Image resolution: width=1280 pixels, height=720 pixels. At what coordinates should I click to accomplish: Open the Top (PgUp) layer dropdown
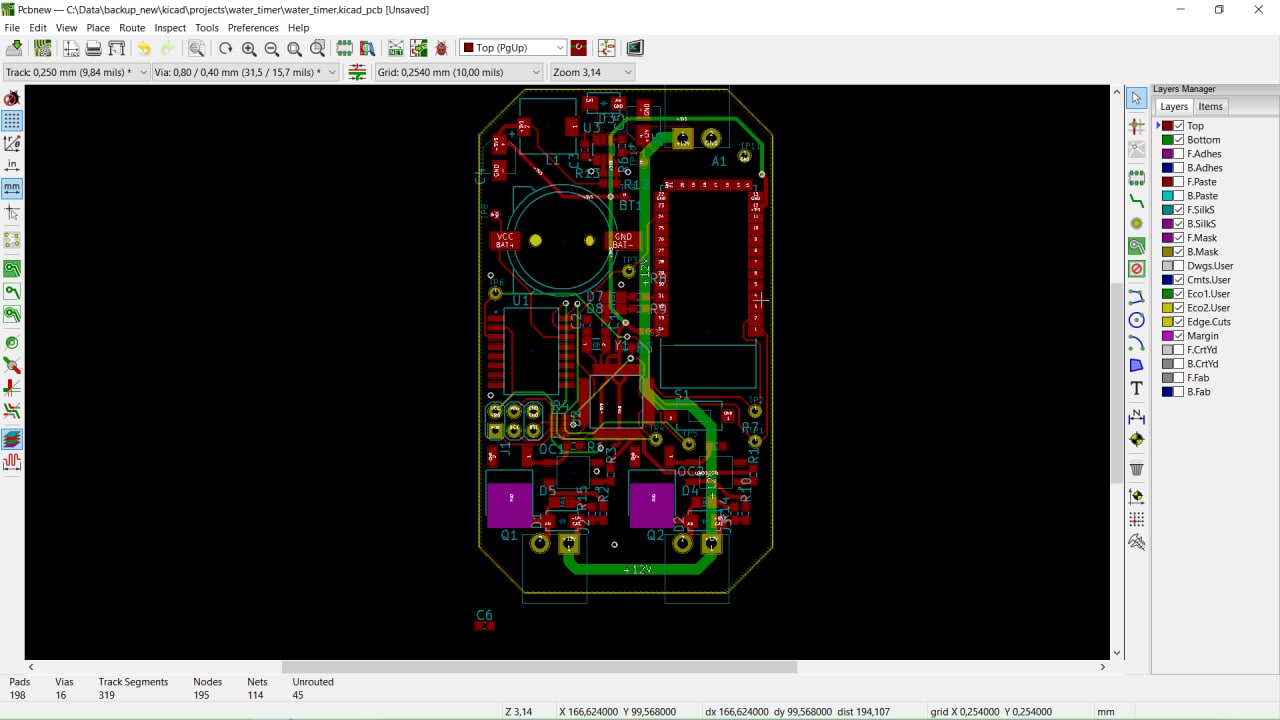point(513,48)
